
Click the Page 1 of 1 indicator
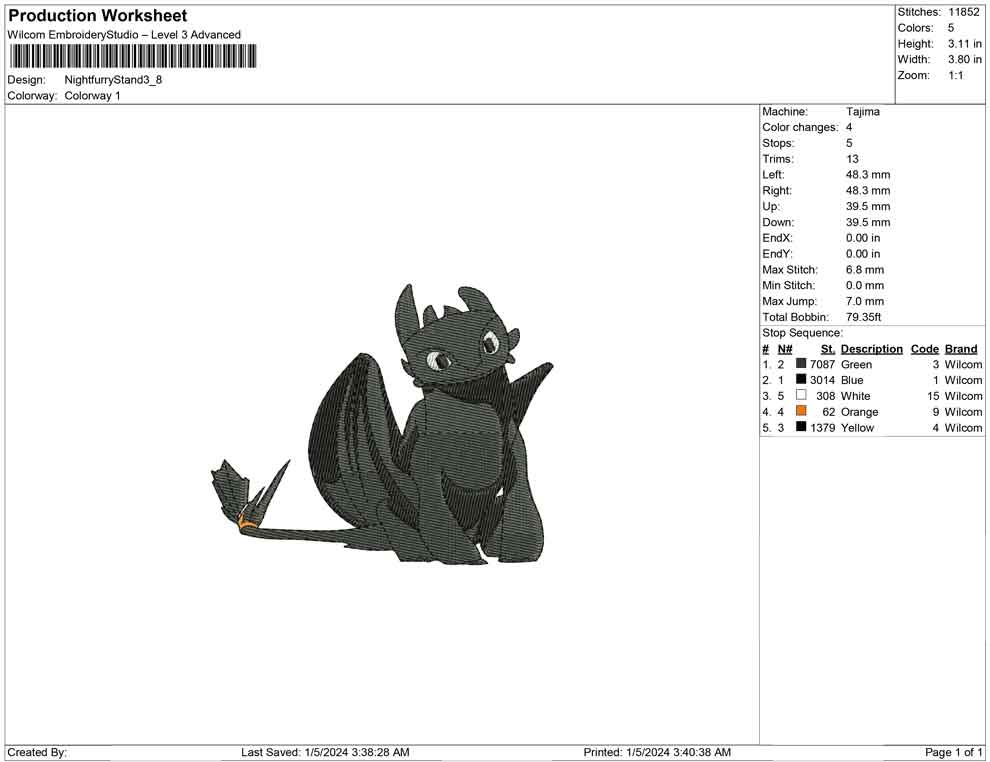953,752
